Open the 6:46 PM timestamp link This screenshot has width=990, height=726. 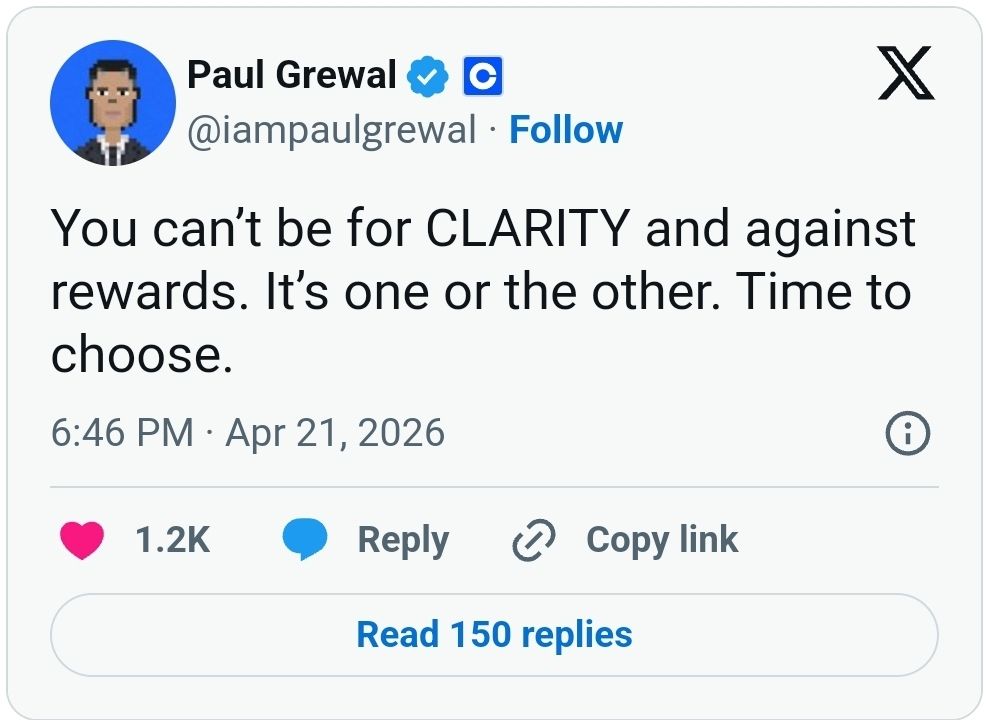pos(121,433)
